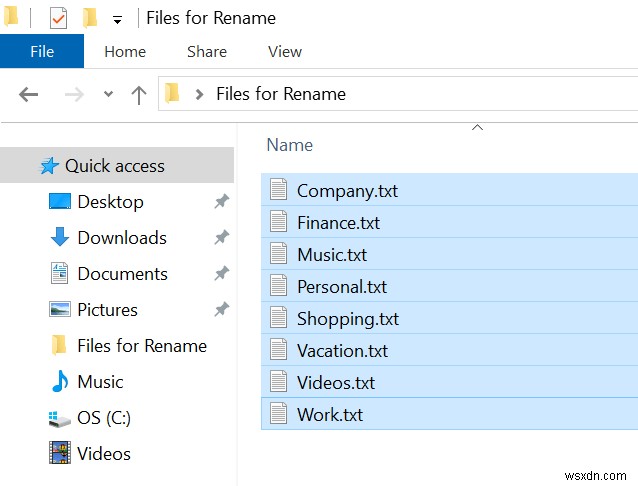Screen dimensions: 638x486
Task: Click the Files for Rename folder icon in sidebar
Action: point(59,345)
